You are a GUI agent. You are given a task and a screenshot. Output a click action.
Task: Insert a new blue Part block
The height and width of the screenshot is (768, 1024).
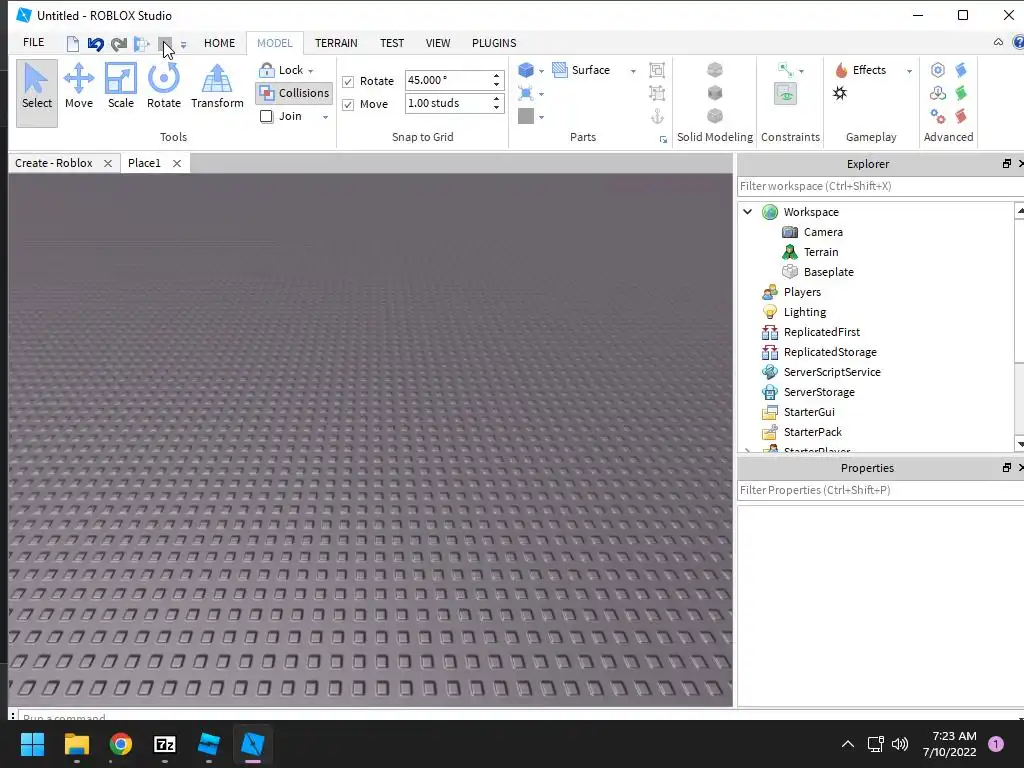click(526, 70)
